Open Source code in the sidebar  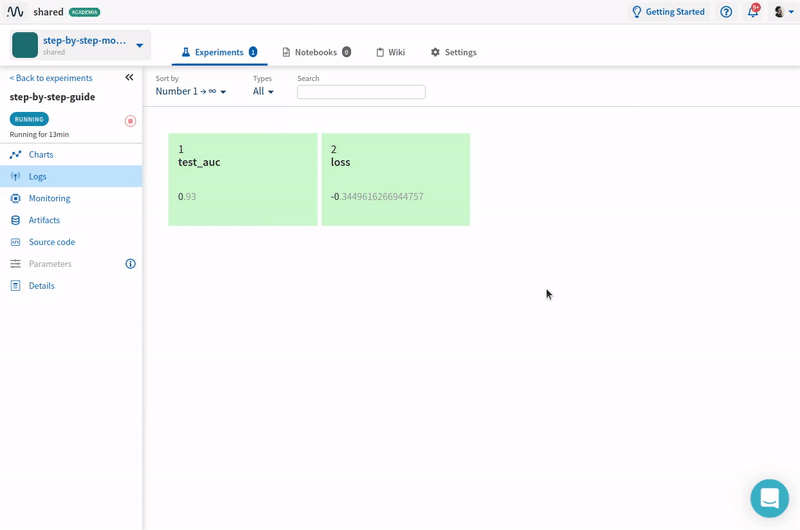71,242
